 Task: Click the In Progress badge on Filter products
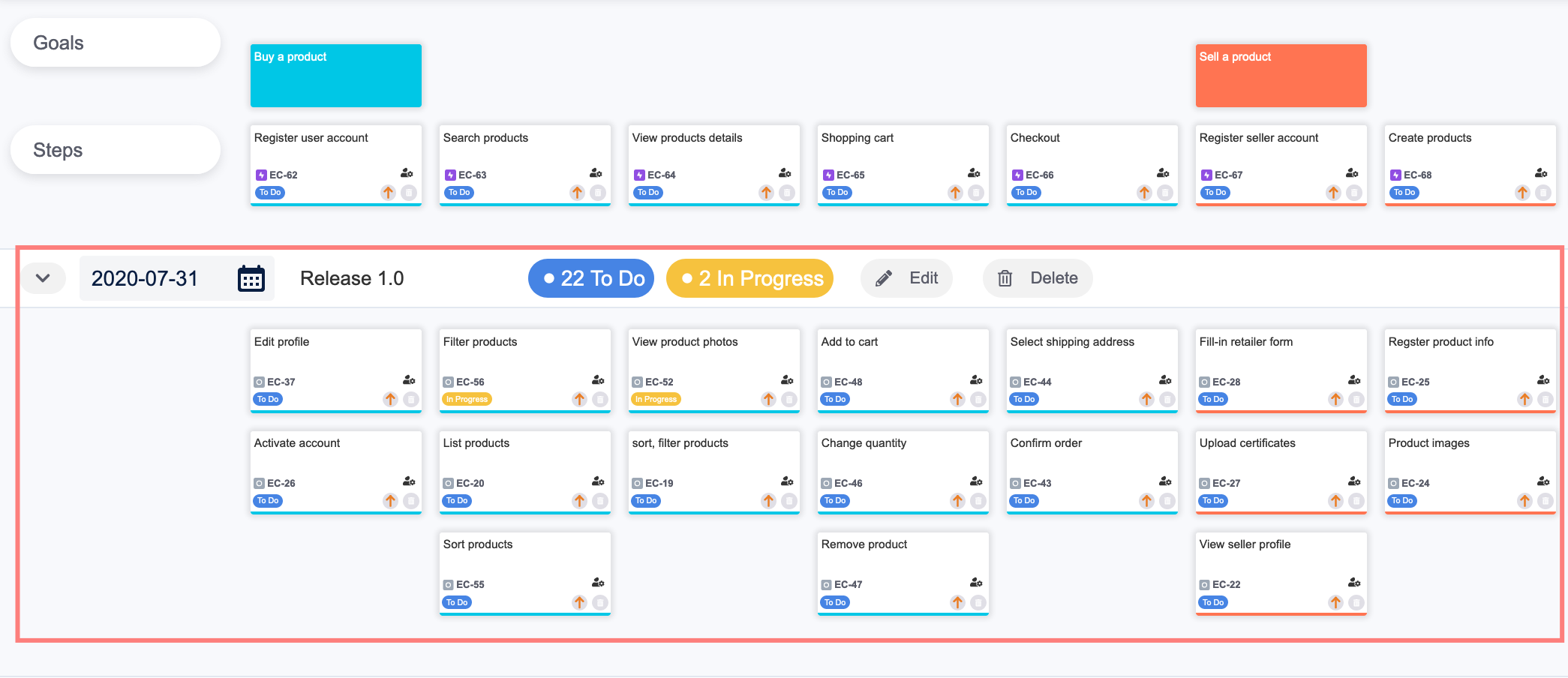467,400
